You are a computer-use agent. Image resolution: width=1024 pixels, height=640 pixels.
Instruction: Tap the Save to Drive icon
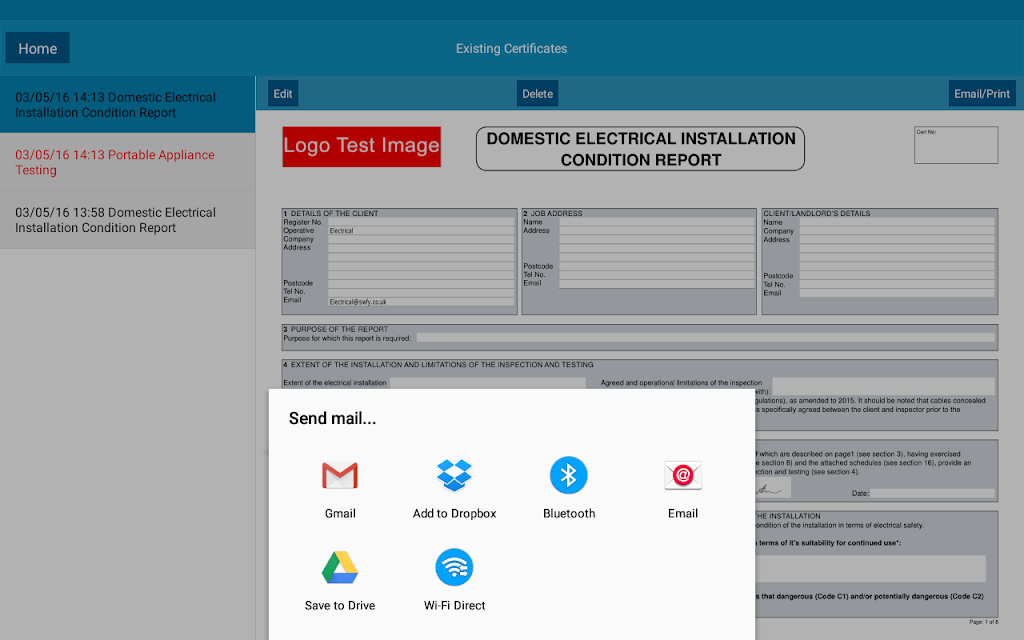pos(340,568)
